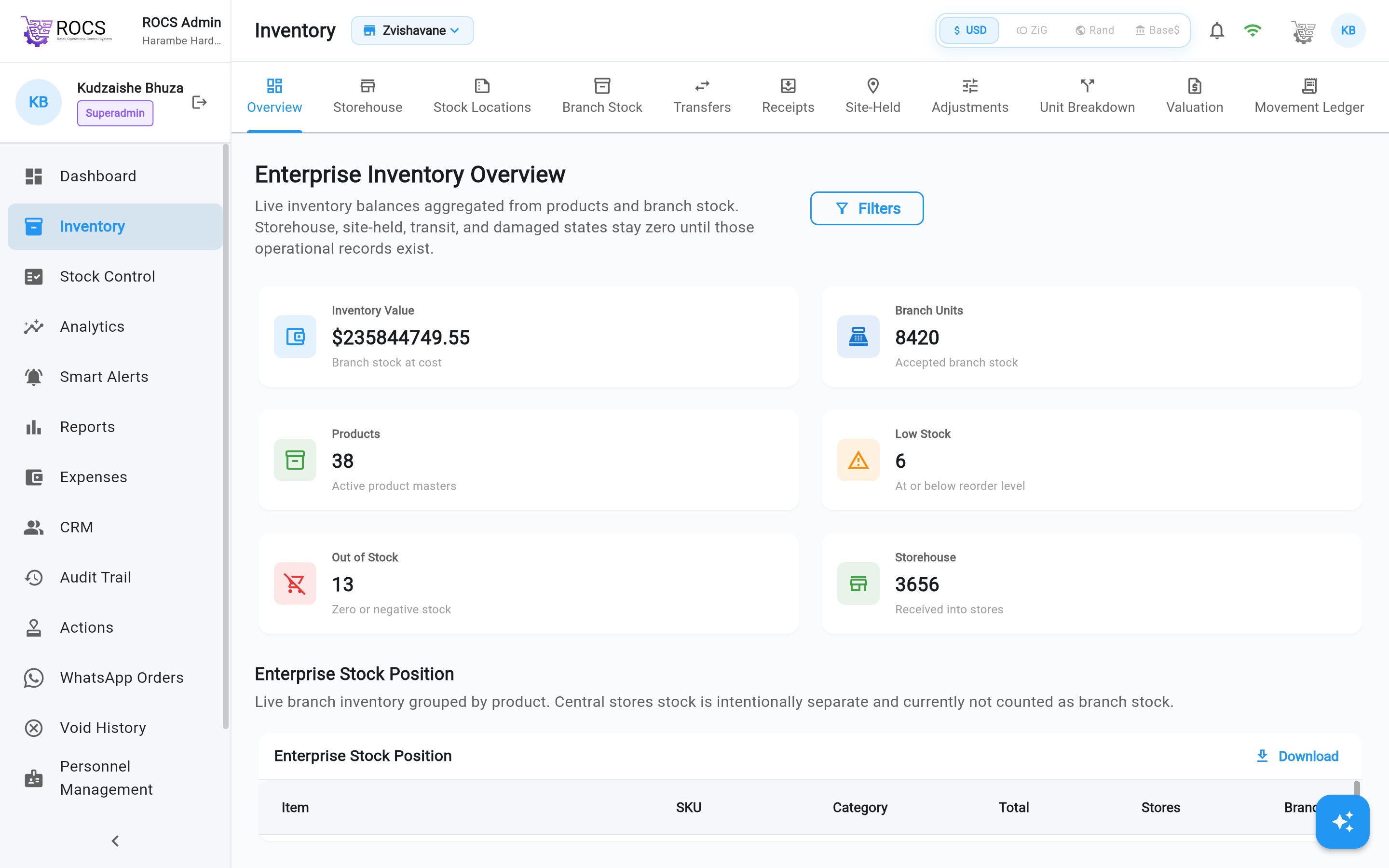This screenshot has height=868, width=1389.
Task: Click the CRM people icon
Action: (x=34, y=527)
